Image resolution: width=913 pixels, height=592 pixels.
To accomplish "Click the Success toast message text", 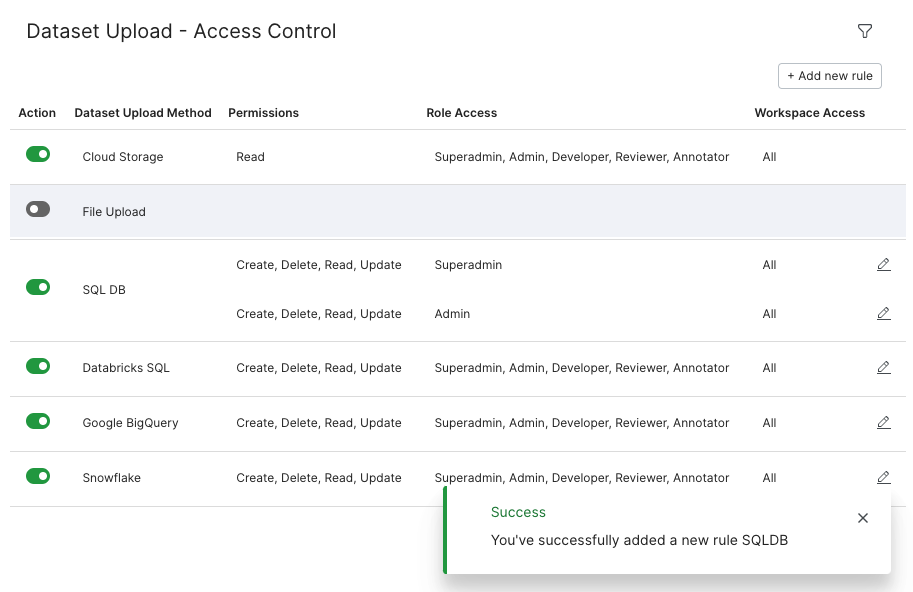I will [x=639, y=540].
